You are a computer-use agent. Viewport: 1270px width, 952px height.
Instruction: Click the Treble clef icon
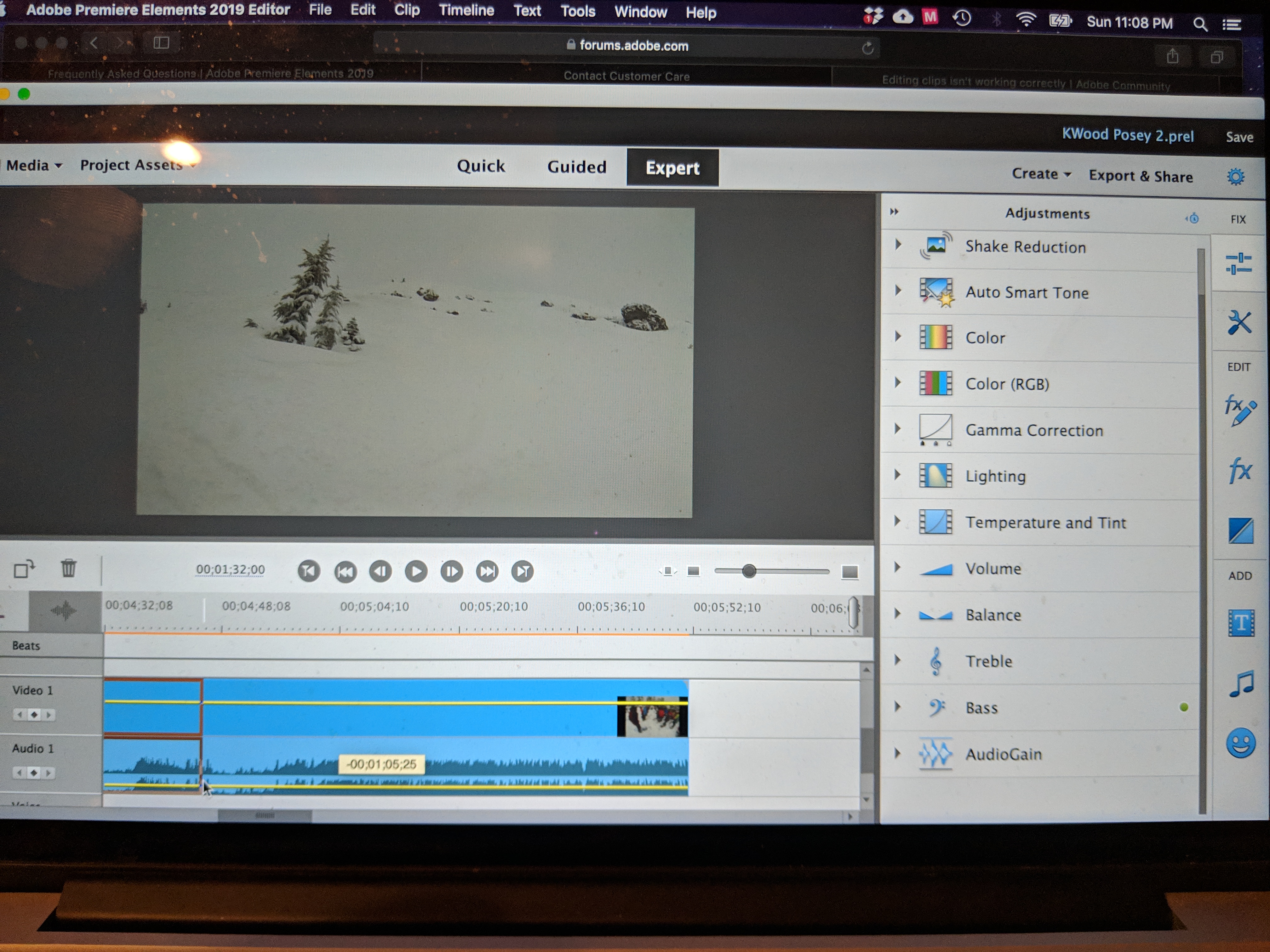935,661
